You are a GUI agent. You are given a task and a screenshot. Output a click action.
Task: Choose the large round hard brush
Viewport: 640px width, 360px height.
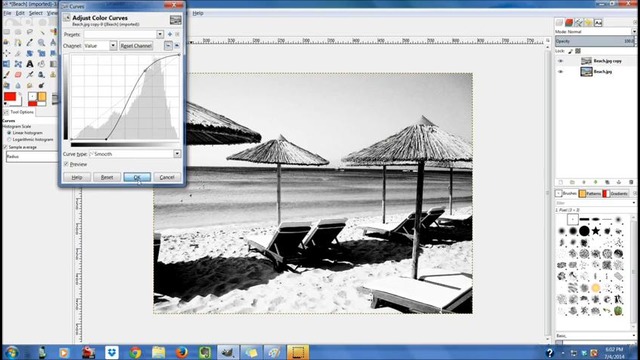(584, 231)
